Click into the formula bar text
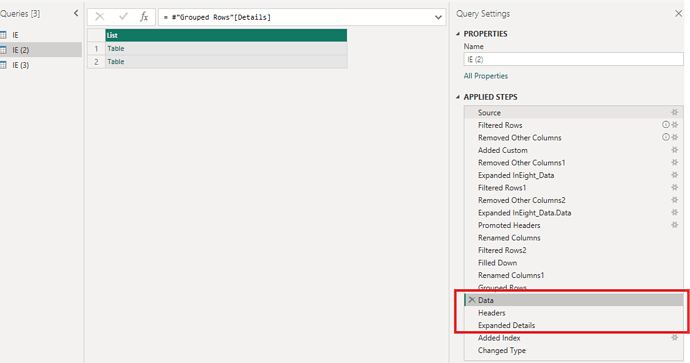 [217, 17]
